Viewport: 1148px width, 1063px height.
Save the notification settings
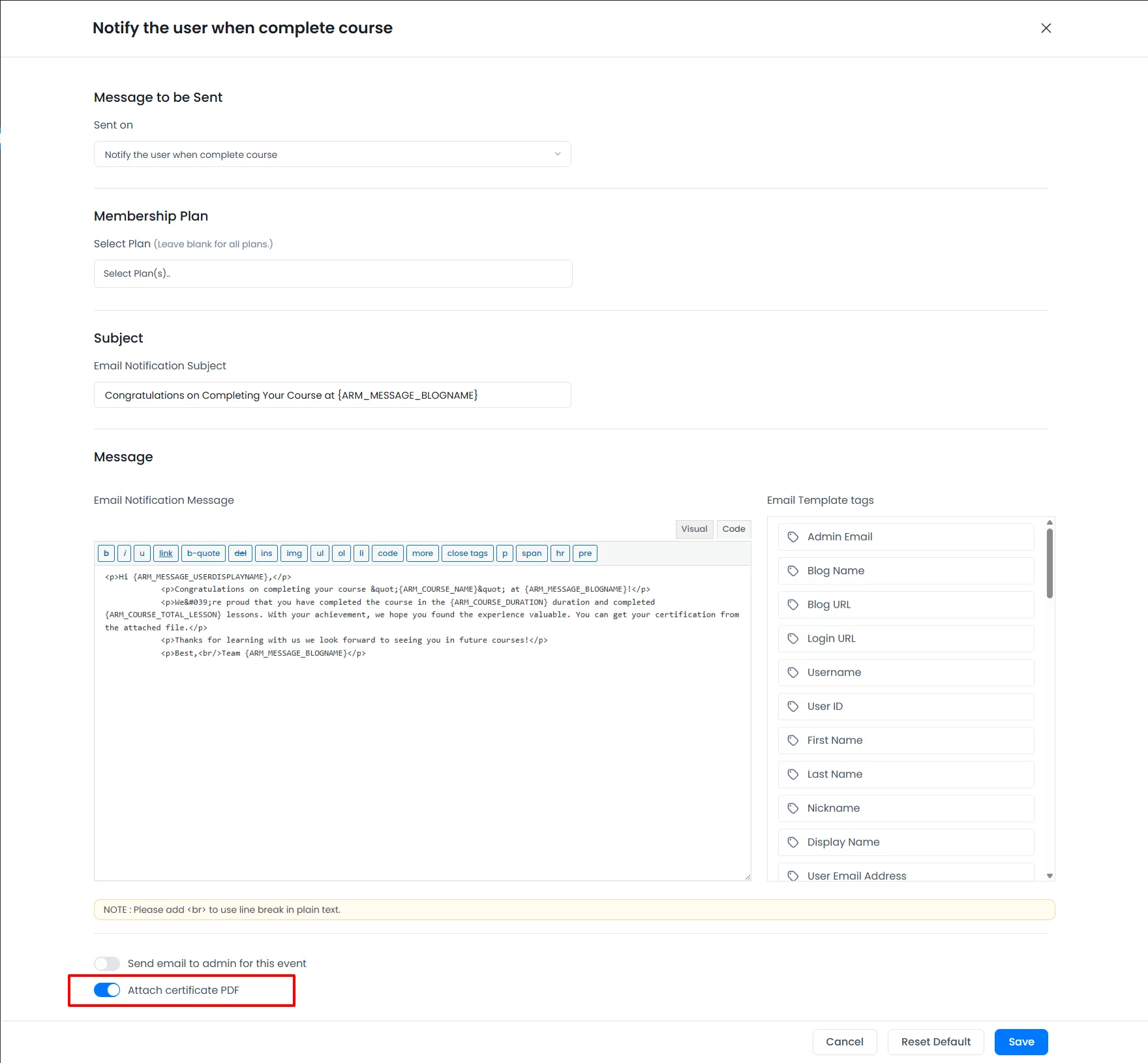(x=1021, y=1042)
